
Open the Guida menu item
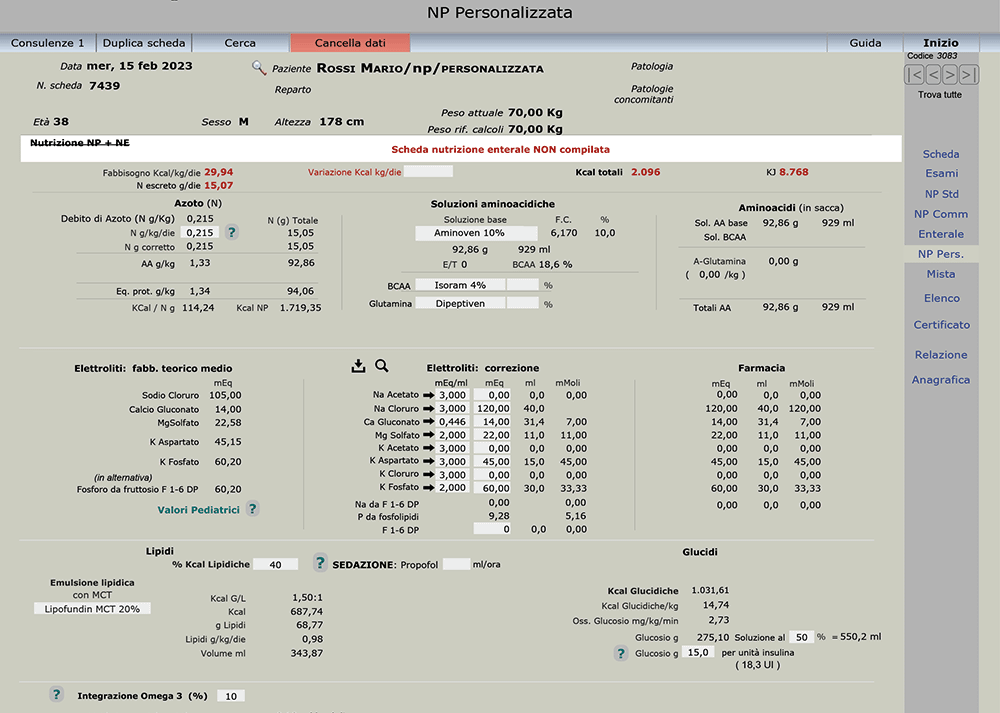(865, 43)
